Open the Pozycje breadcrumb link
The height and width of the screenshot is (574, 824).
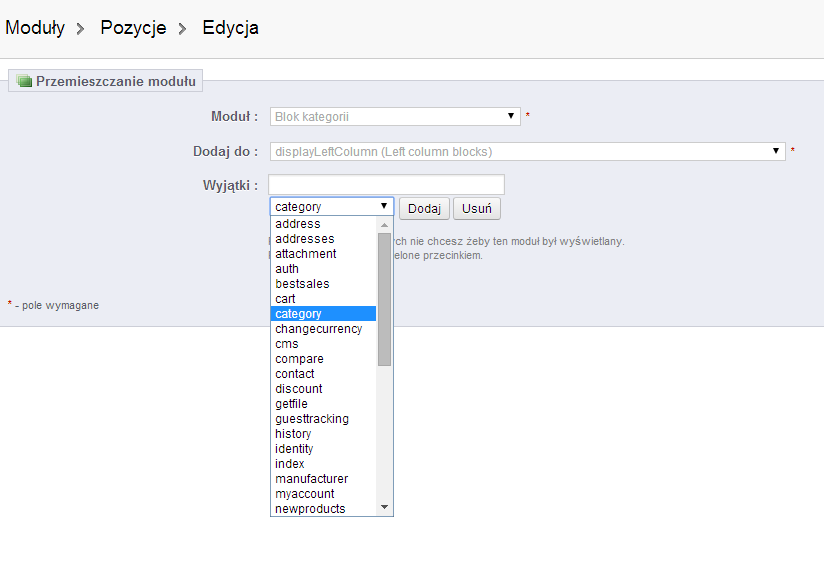[133, 27]
